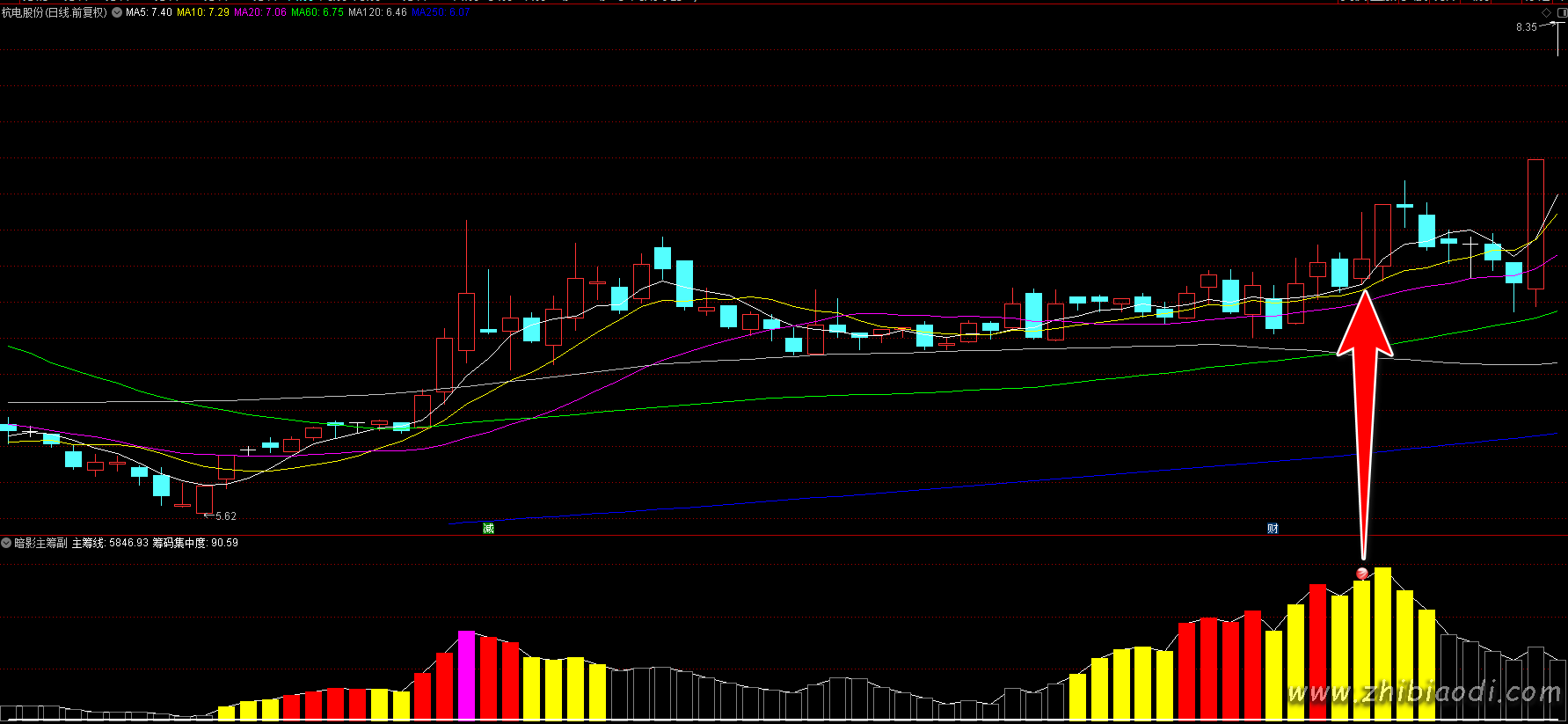The width and height of the screenshot is (1568, 724).
Task: Click the 5.62 low price label
Action: click(x=225, y=516)
